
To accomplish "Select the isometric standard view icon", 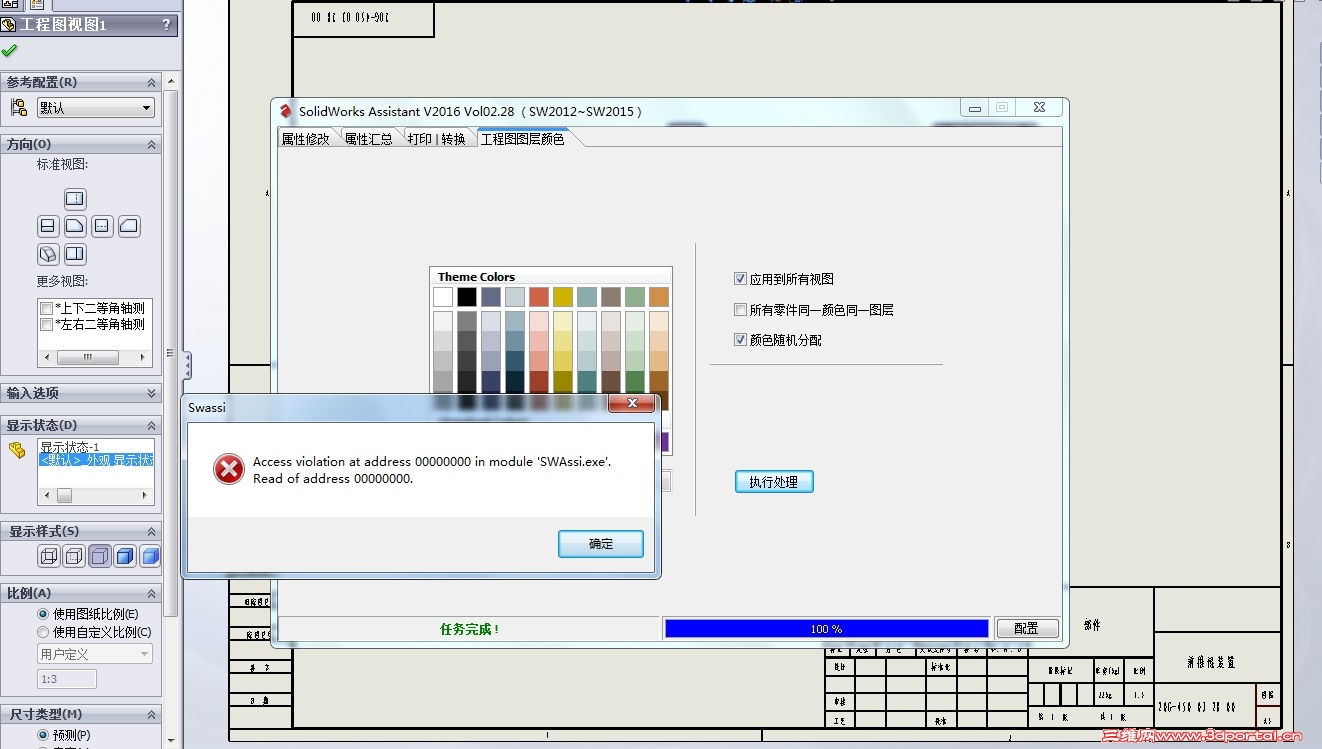I will pyautogui.click(x=48, y=254).
